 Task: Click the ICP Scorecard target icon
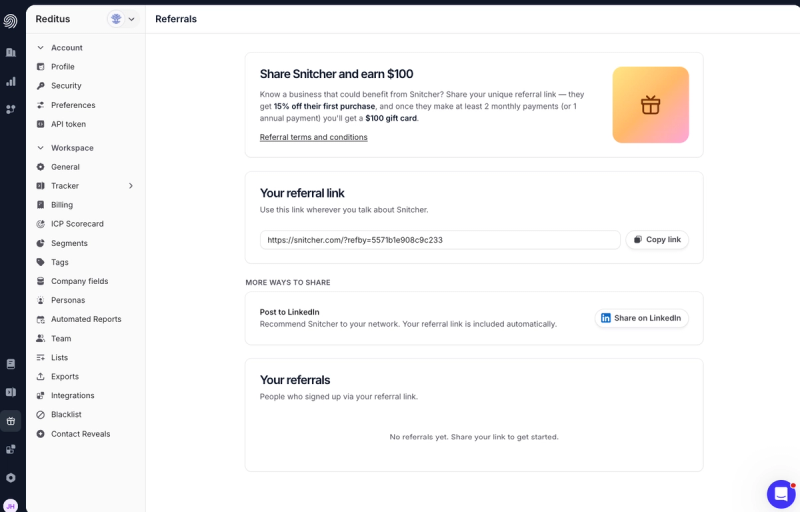(41, 224)
